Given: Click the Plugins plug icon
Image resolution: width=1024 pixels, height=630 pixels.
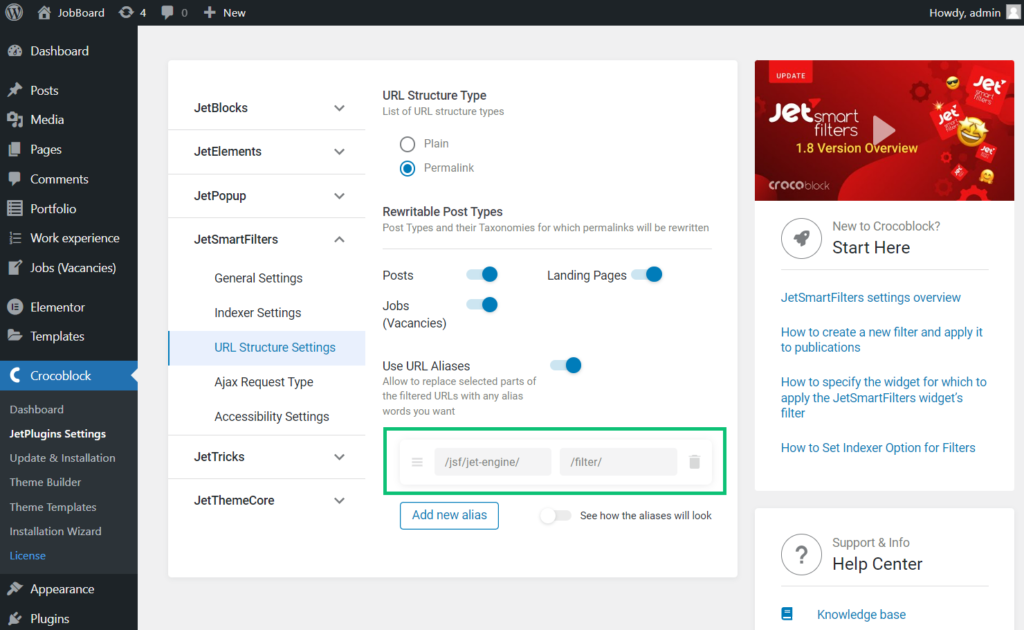Looking at the screenshot, I should [15, 618].
